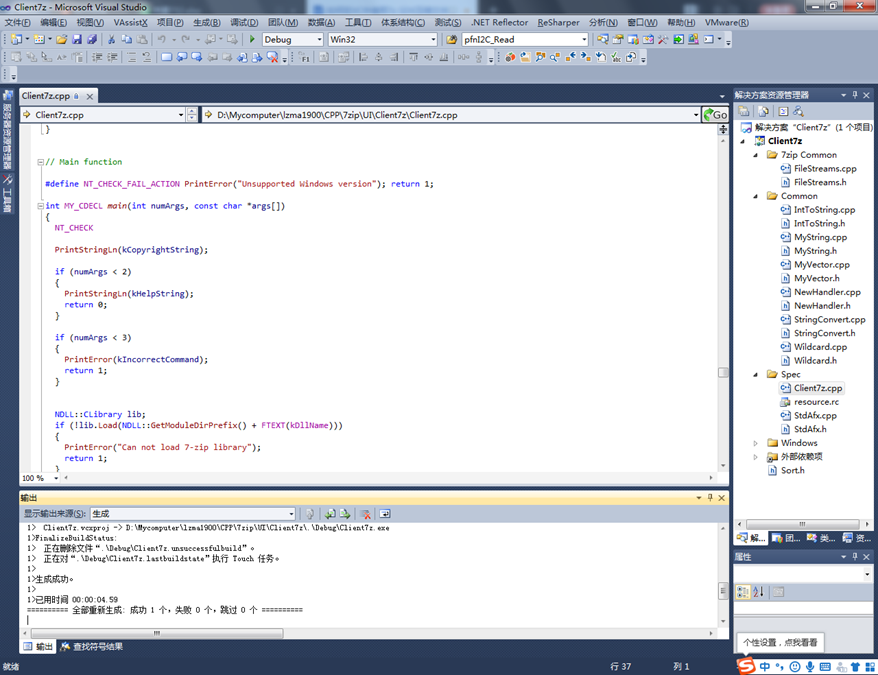Click the Sogou microphone voice input icon
The width and height of the screenshot is (878, 675).
coord(810,667)
